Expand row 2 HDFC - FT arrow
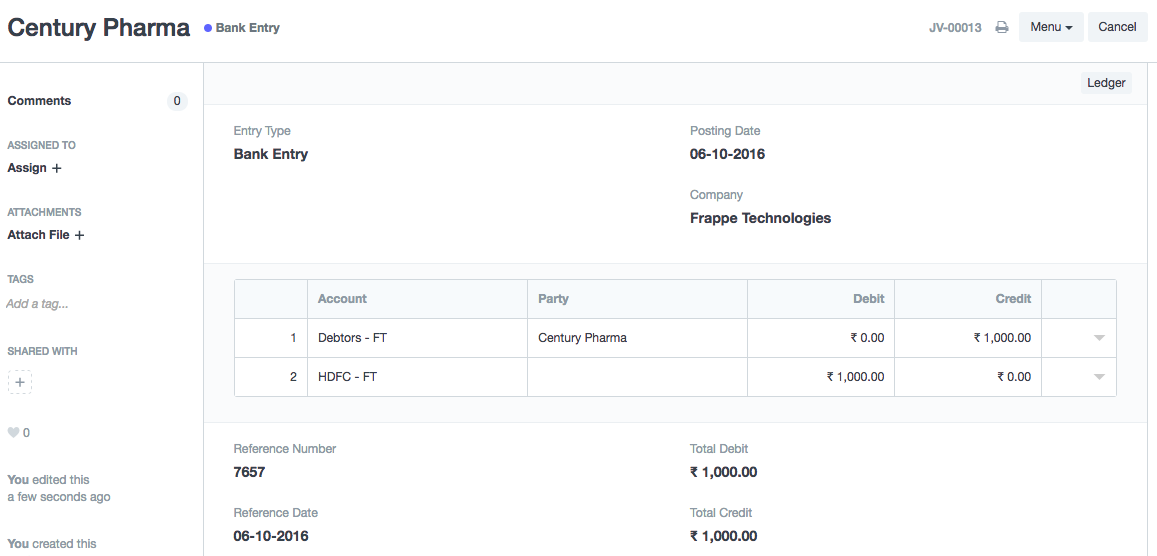Viewport: 1157px width, 556px height. pos(1099,377)
